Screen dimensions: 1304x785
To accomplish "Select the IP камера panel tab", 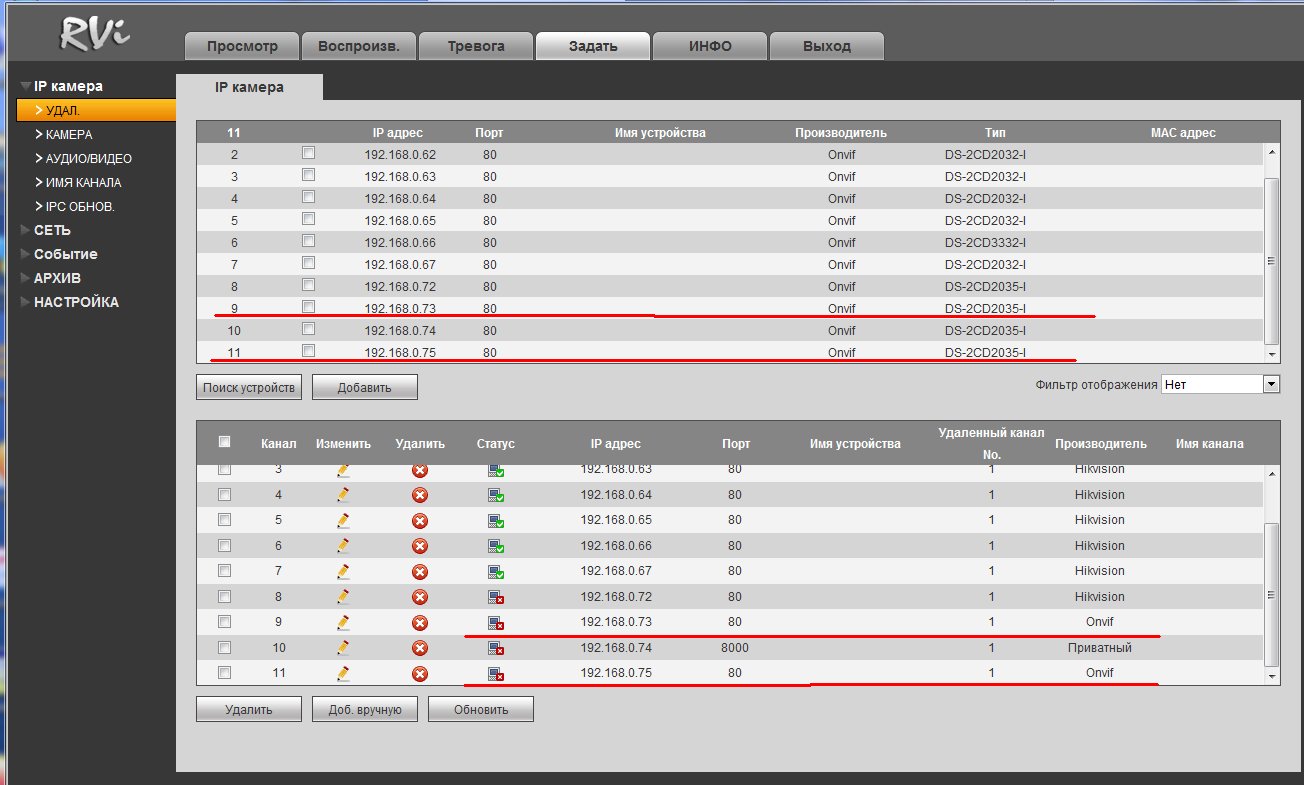I will [x=249, y=87].
